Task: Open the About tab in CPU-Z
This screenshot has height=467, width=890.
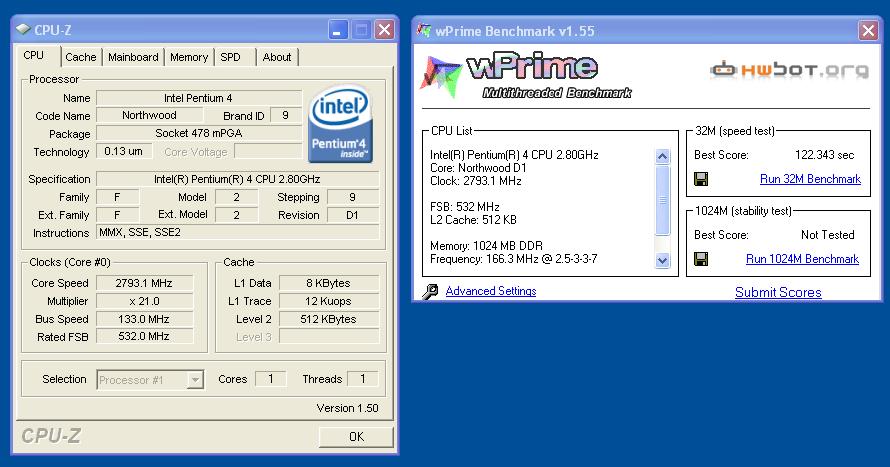Action: pyautogui.click(x=277, y=57)
